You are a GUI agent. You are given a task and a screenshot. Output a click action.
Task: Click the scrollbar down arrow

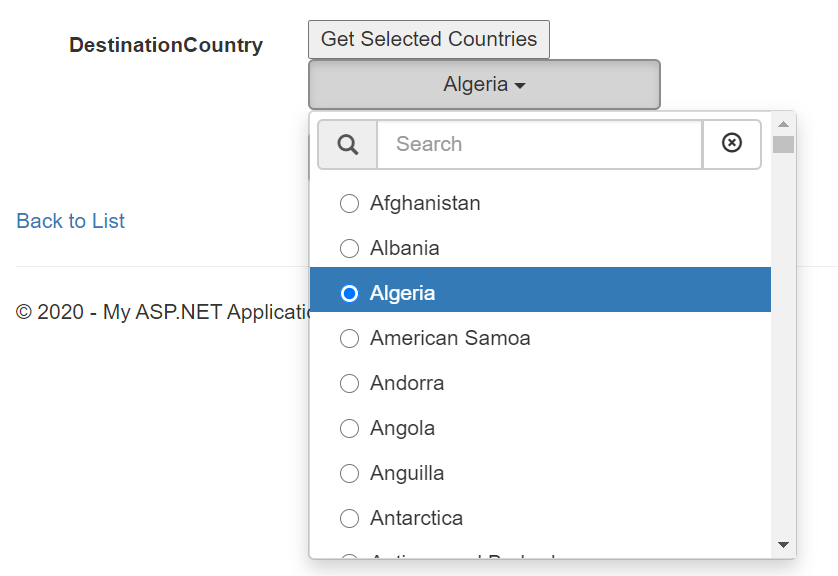pyautogui.click(x=784, y=546)
